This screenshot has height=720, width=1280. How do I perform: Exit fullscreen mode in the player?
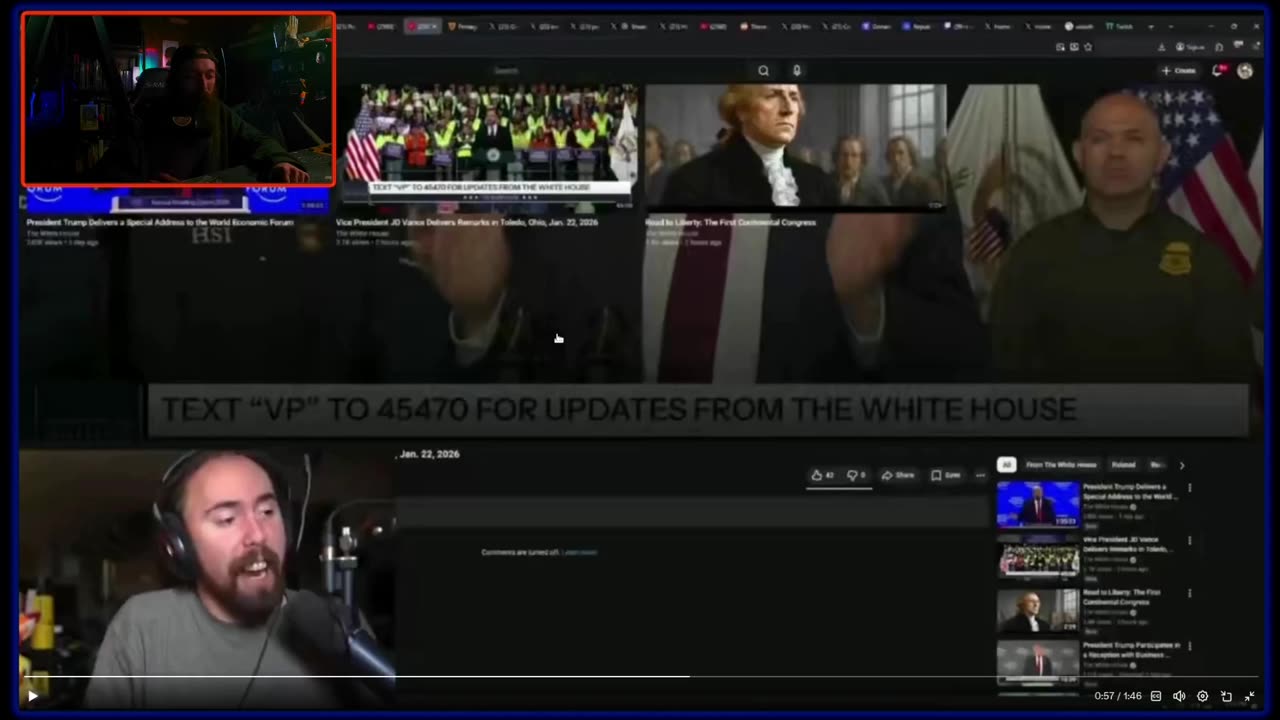pyautogui.click(x=1249, y=696)
